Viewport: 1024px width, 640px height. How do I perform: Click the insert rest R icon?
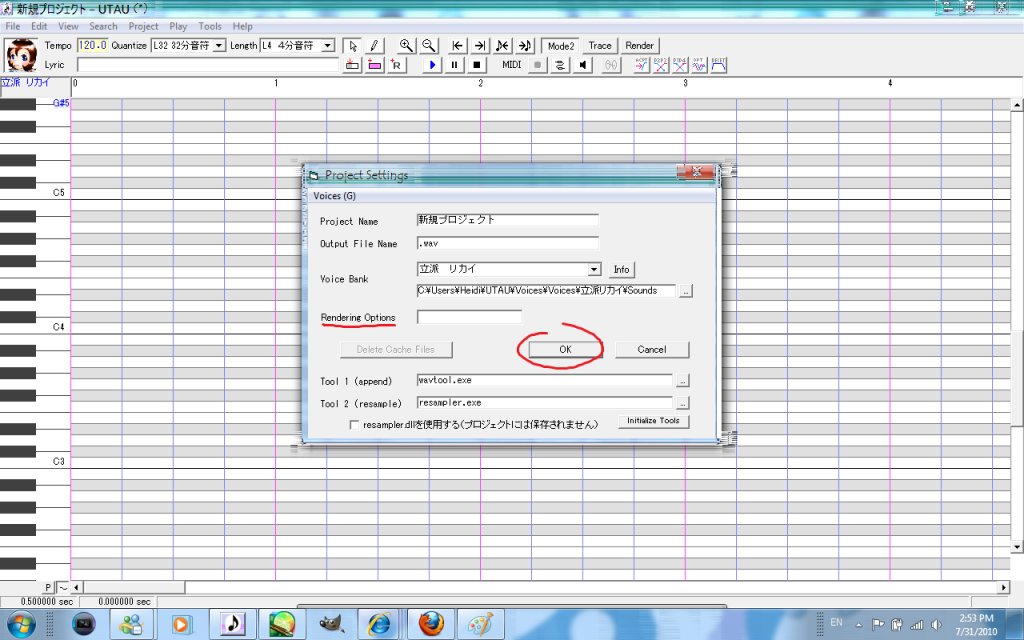[x=396, y=65]
